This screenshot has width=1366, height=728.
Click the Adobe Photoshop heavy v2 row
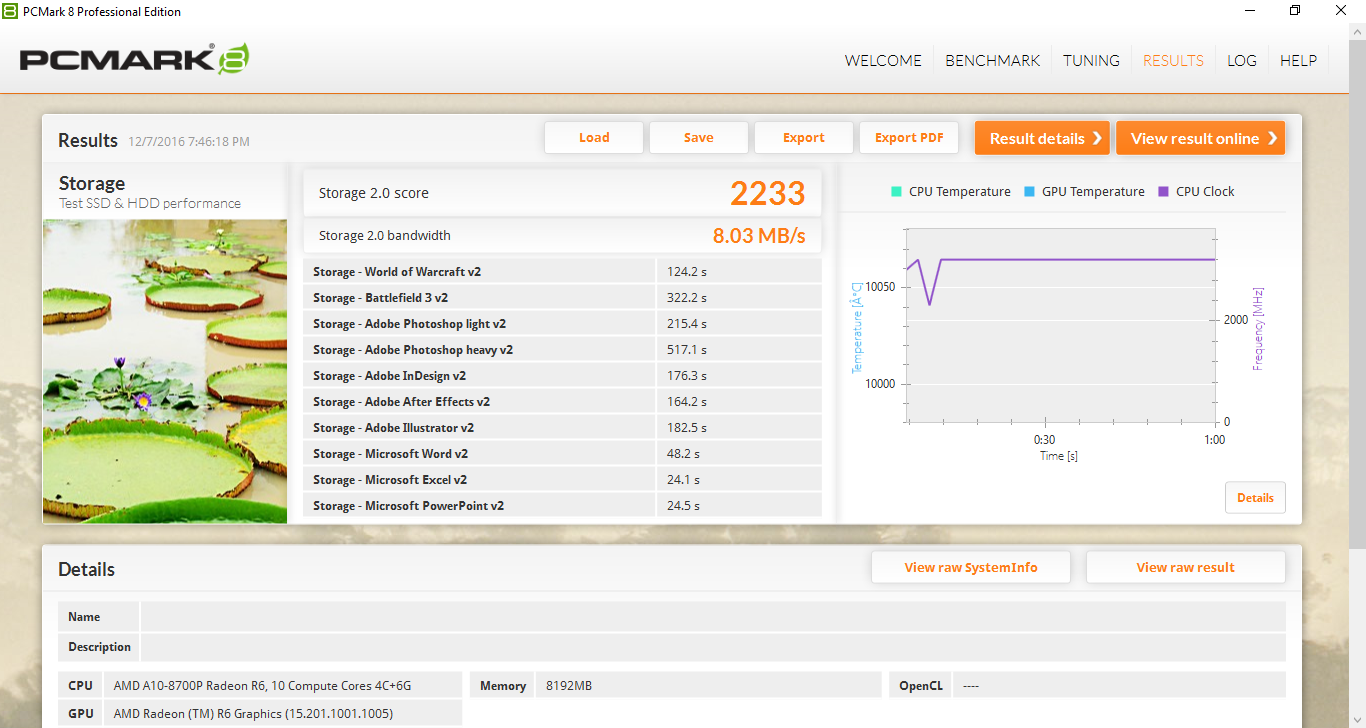point(562,349)
